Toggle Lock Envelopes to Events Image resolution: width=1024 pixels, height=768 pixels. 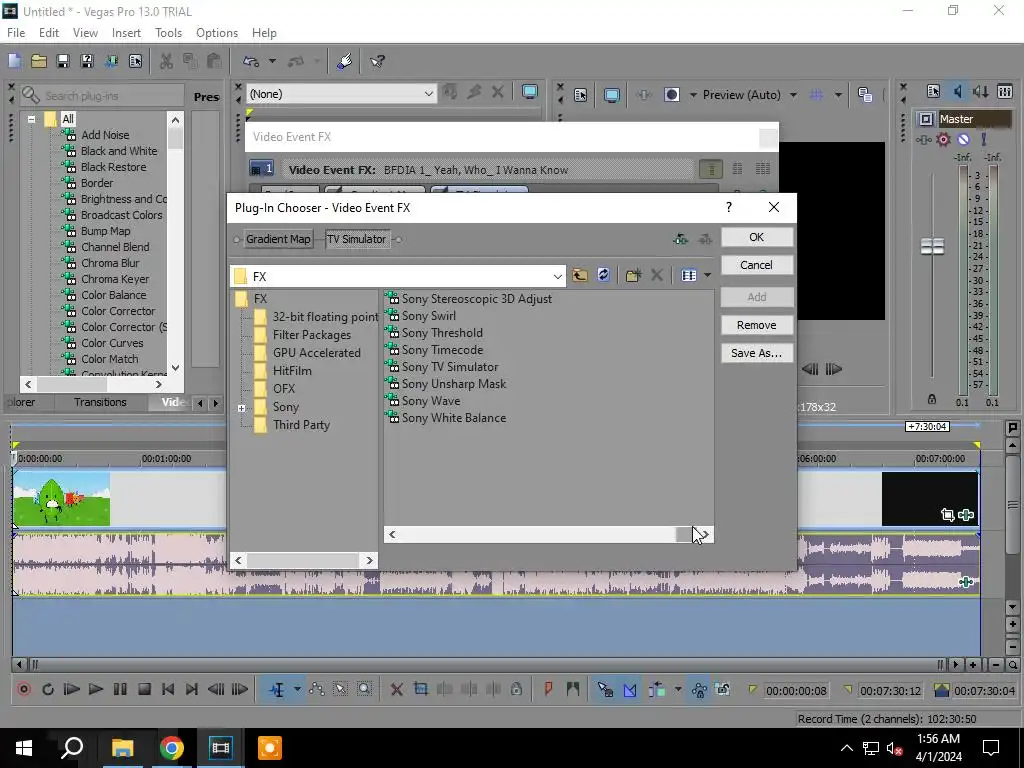pos(699,689)
